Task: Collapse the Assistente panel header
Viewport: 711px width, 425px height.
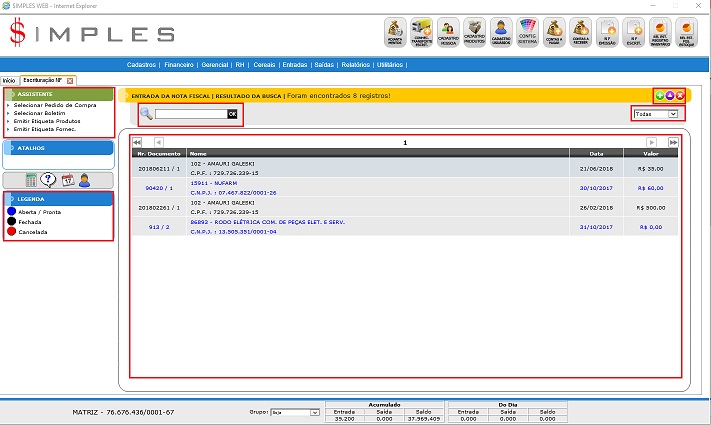Action: point(59,93)
